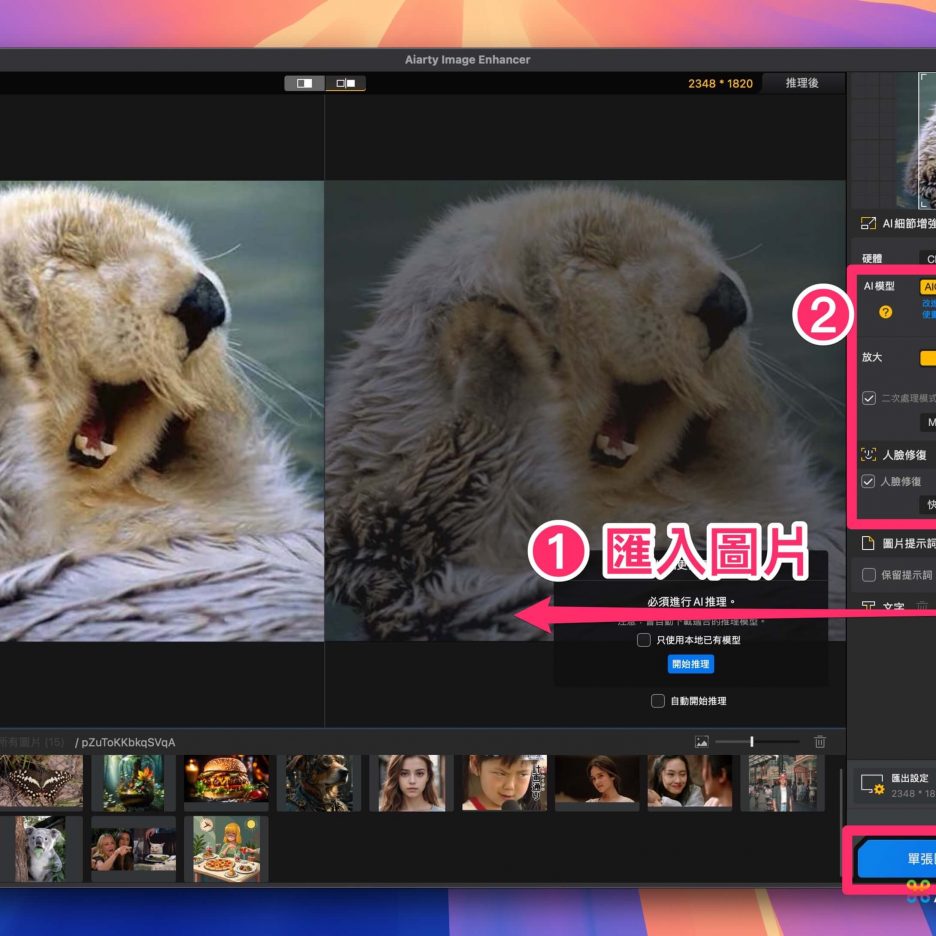This screenshot has width=936, height=936.
Task: Uncheck the 人臉修復 checkbox
Action: coord(868,481)
